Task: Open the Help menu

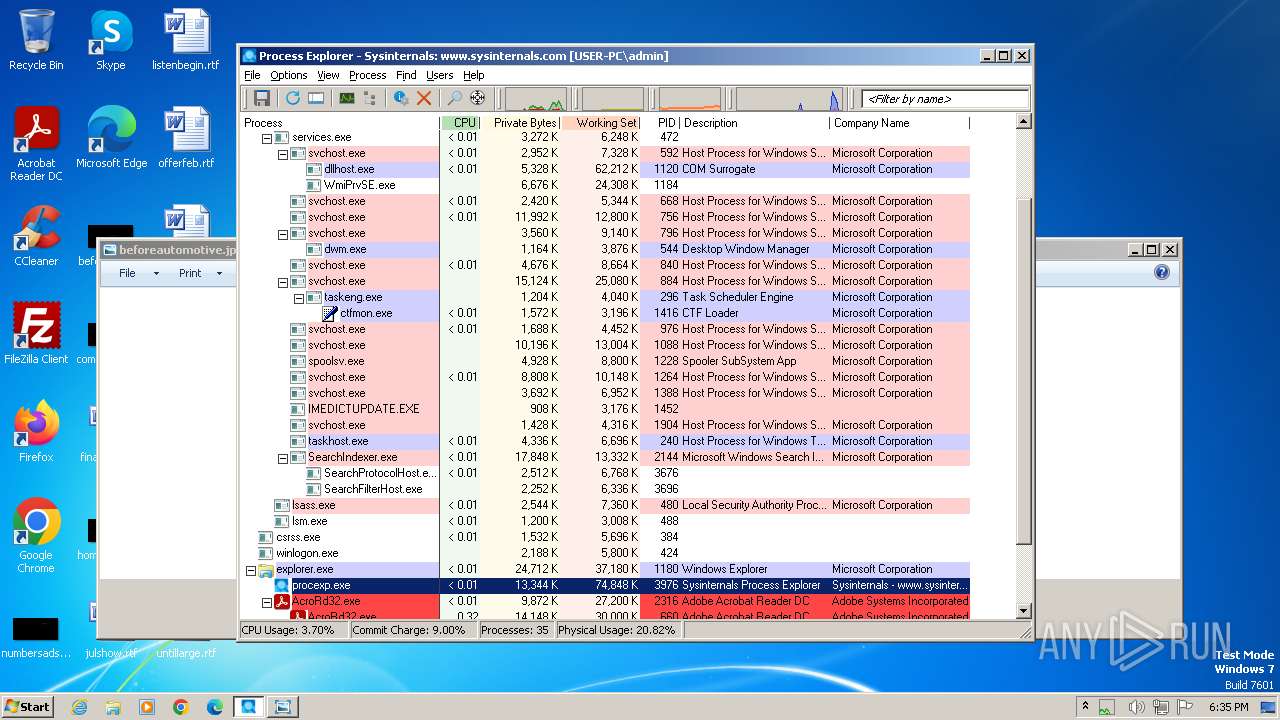Action: [x=473, y=75]
